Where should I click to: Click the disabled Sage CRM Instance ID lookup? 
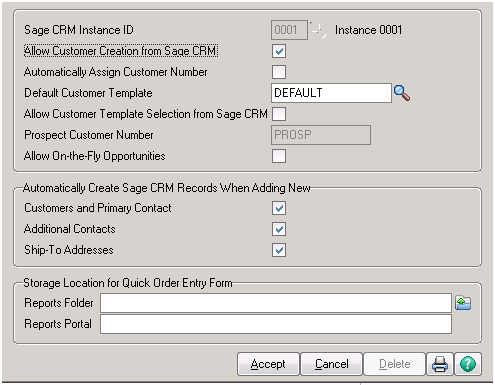pos(318,30)
